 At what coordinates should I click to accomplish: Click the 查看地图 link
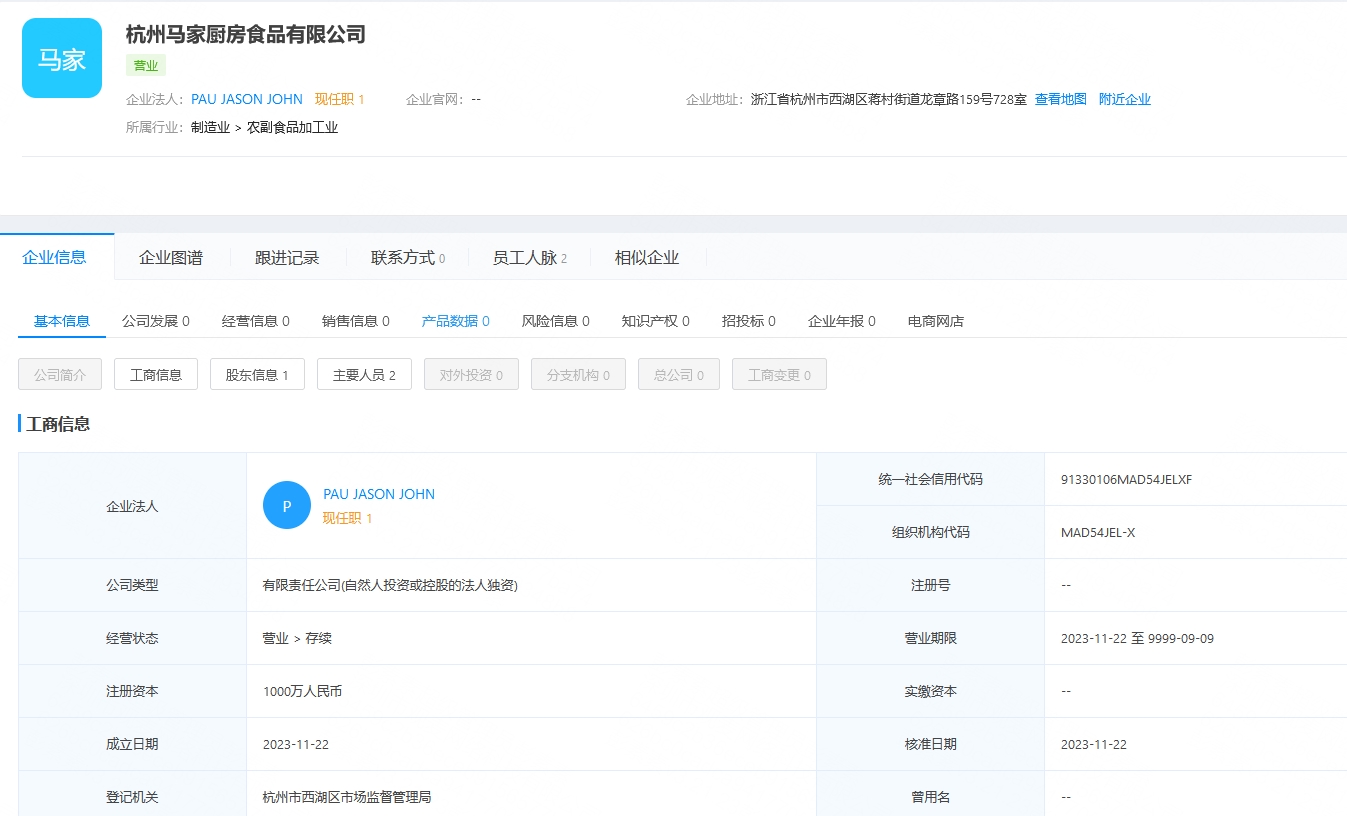tap(1060, 99)
